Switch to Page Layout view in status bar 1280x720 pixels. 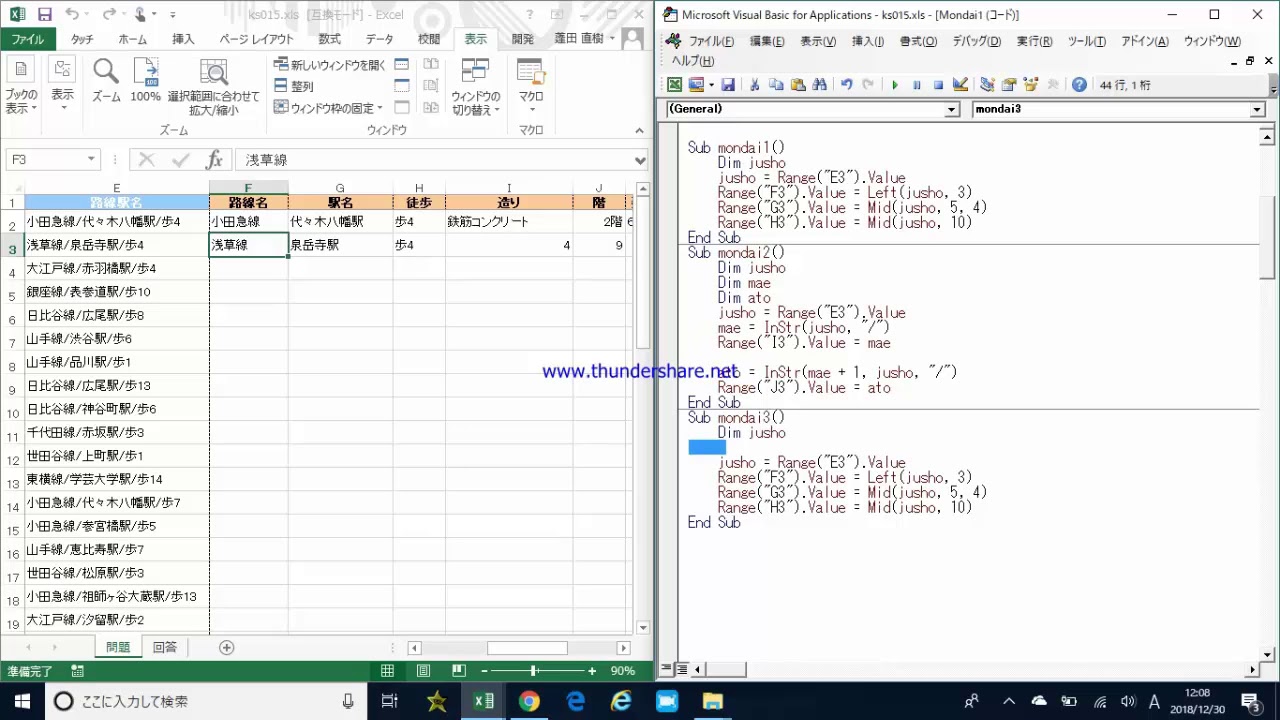point(423,671)
